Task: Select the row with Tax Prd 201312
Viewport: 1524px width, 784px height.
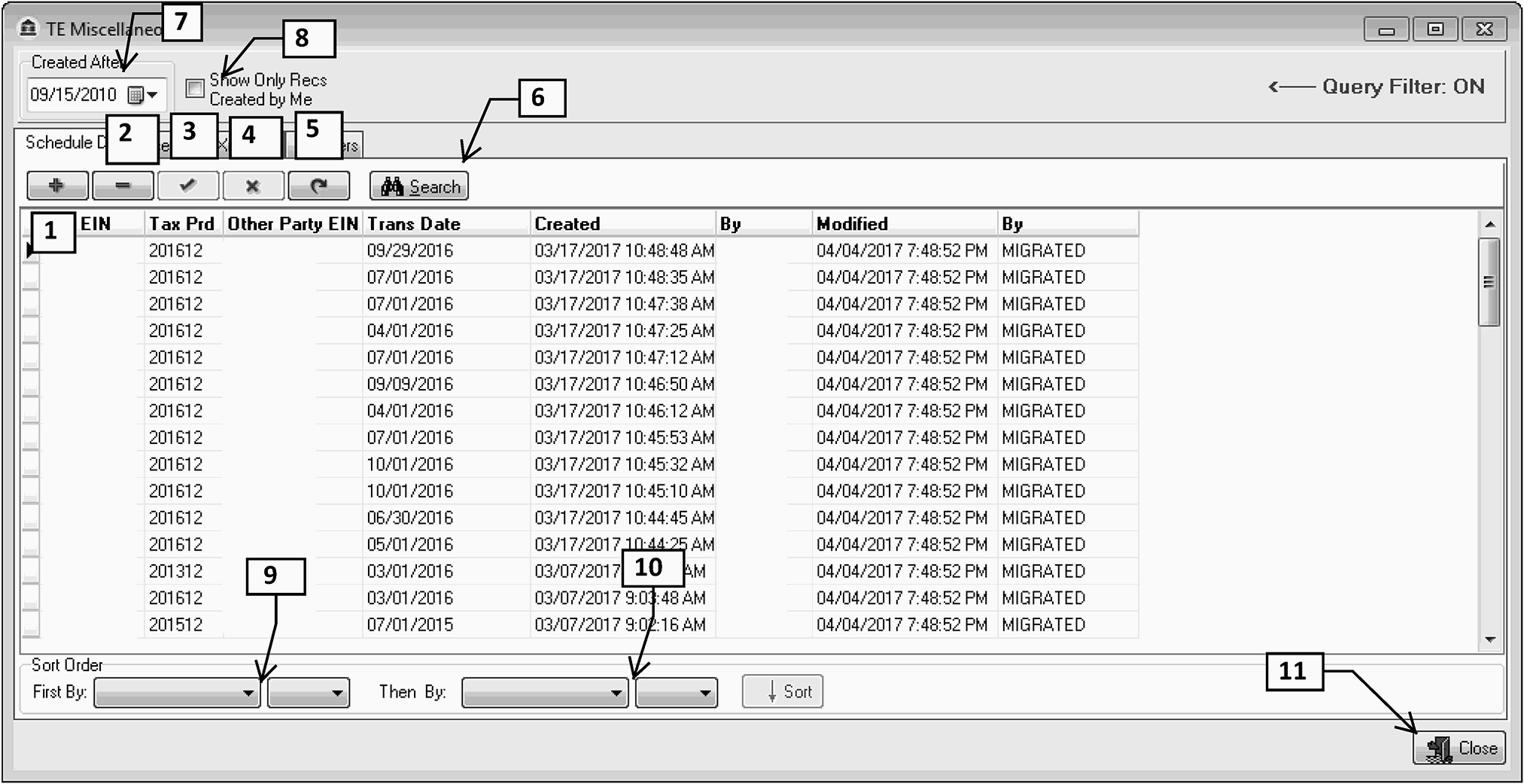Action: point(175,572)
